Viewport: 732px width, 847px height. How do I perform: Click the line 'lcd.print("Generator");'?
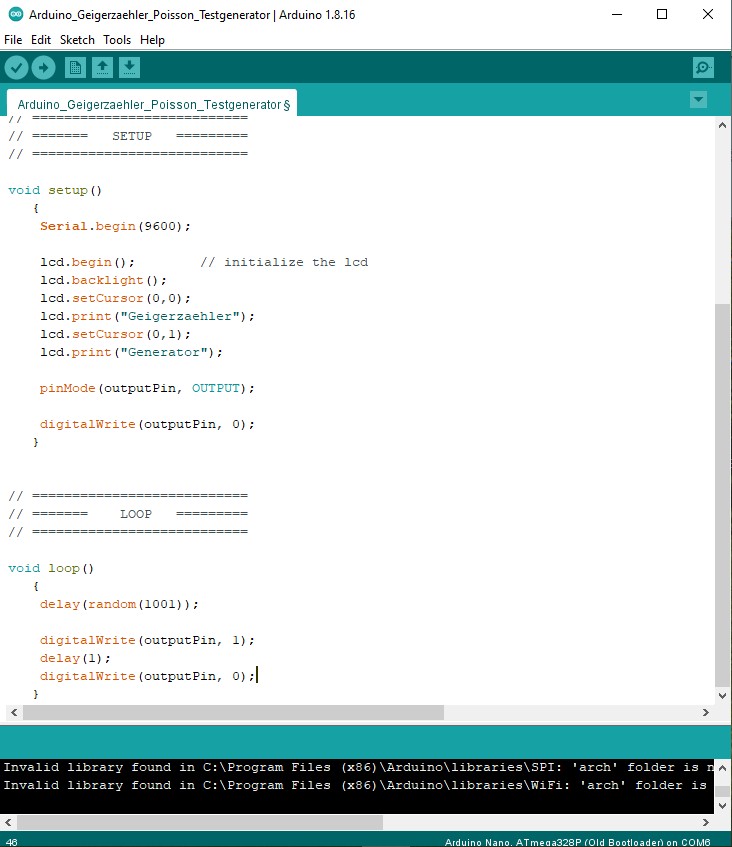click(x=131, y=352)
